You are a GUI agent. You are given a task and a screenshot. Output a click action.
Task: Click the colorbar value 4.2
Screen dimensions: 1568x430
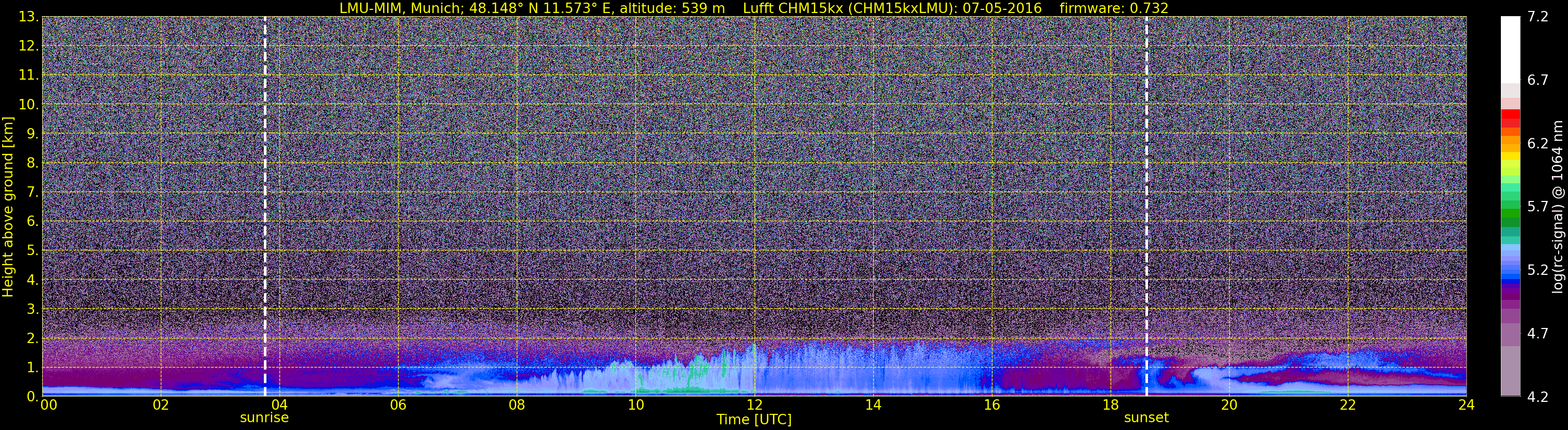coord(1538,397)
